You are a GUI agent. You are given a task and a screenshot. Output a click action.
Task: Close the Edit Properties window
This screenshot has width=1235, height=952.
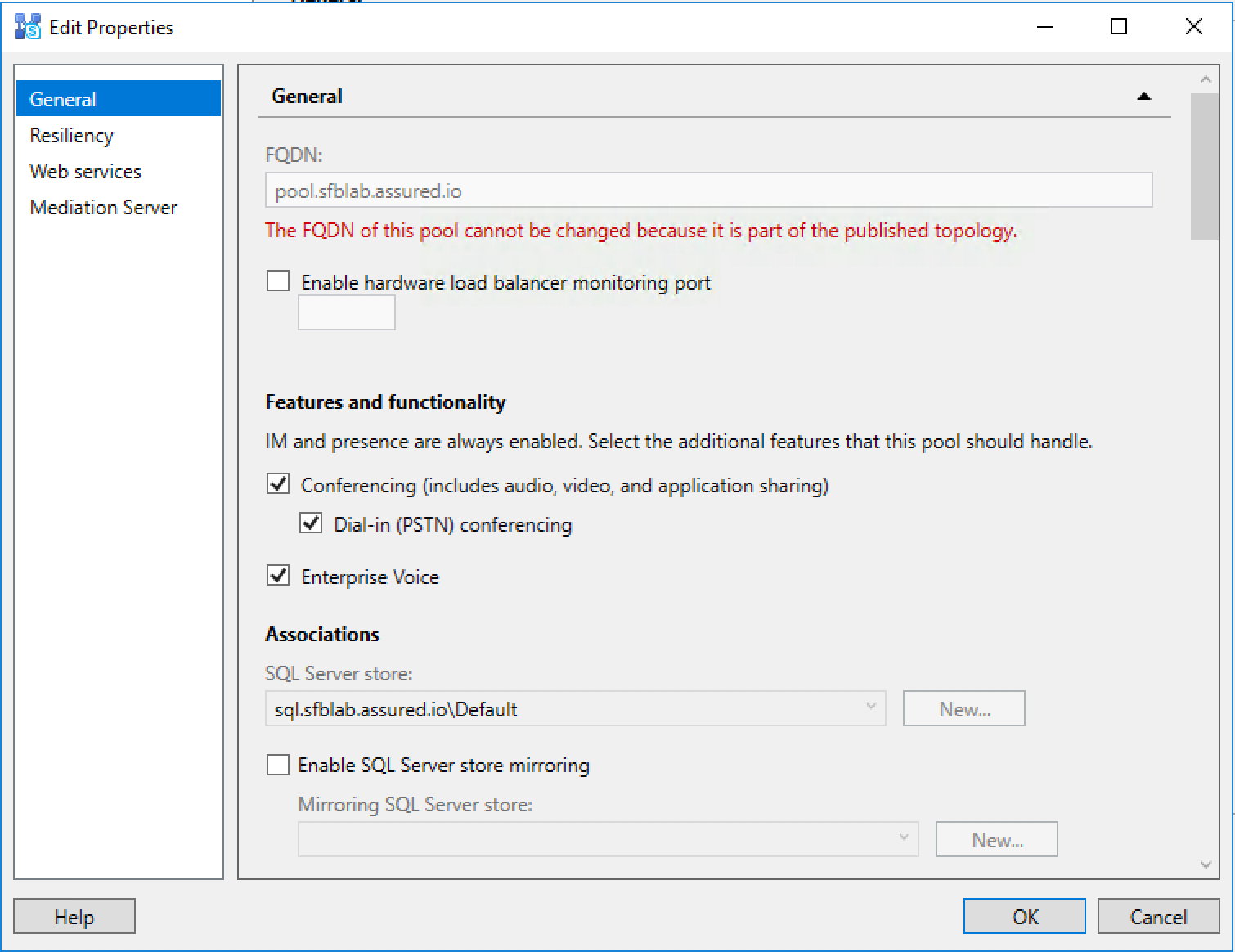(x=1193, y=27)
